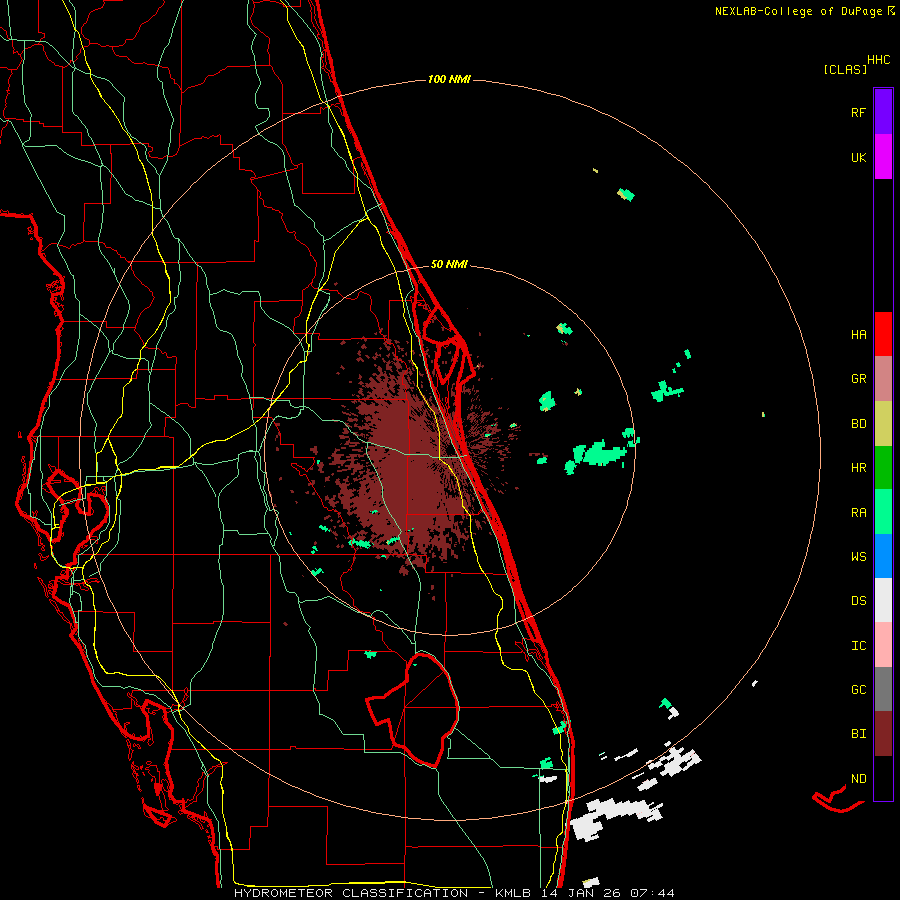Screen dimensions: 900x900
Task: Click the HR green legend swatch
Action: [x=883, y=468]
